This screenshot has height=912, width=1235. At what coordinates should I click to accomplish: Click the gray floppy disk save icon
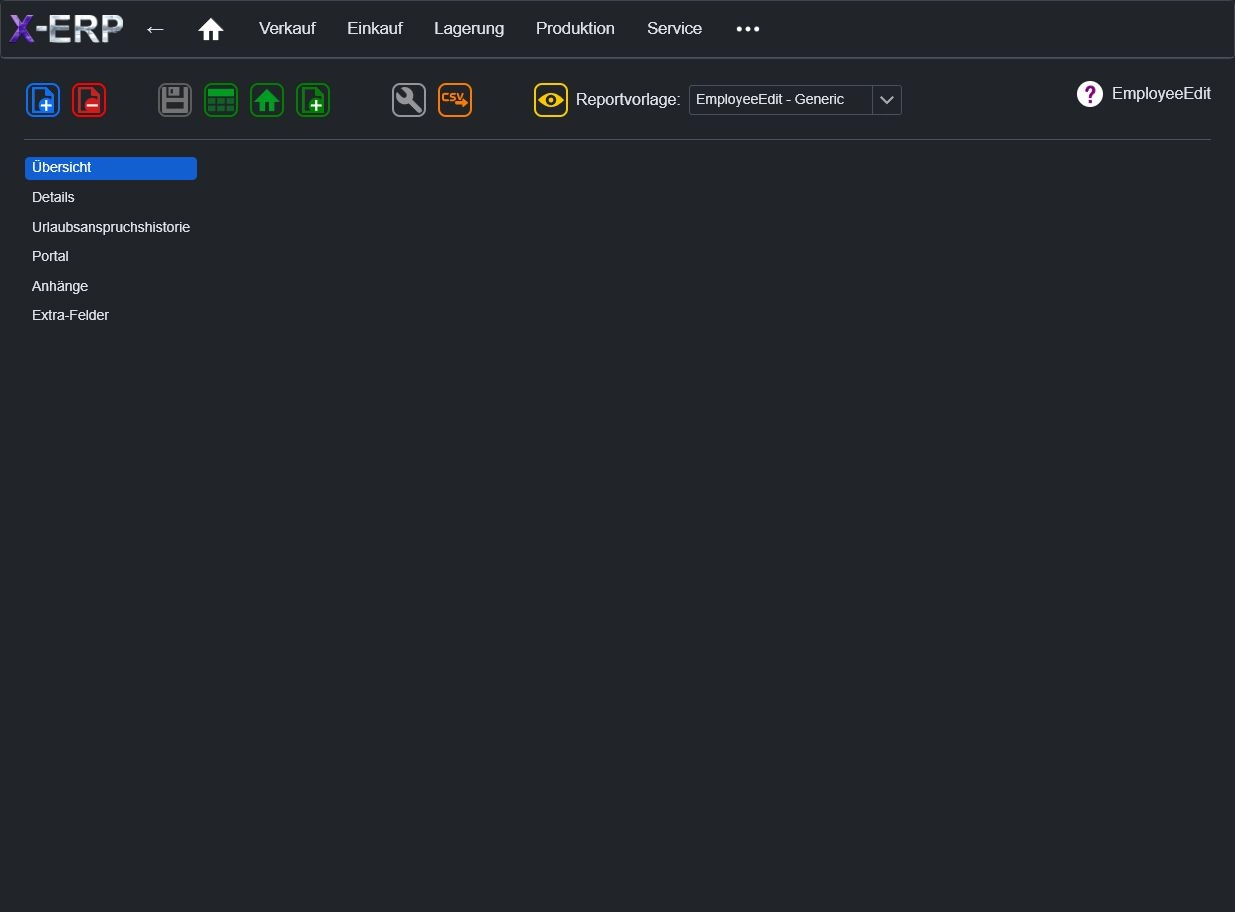tap(175, 100)
